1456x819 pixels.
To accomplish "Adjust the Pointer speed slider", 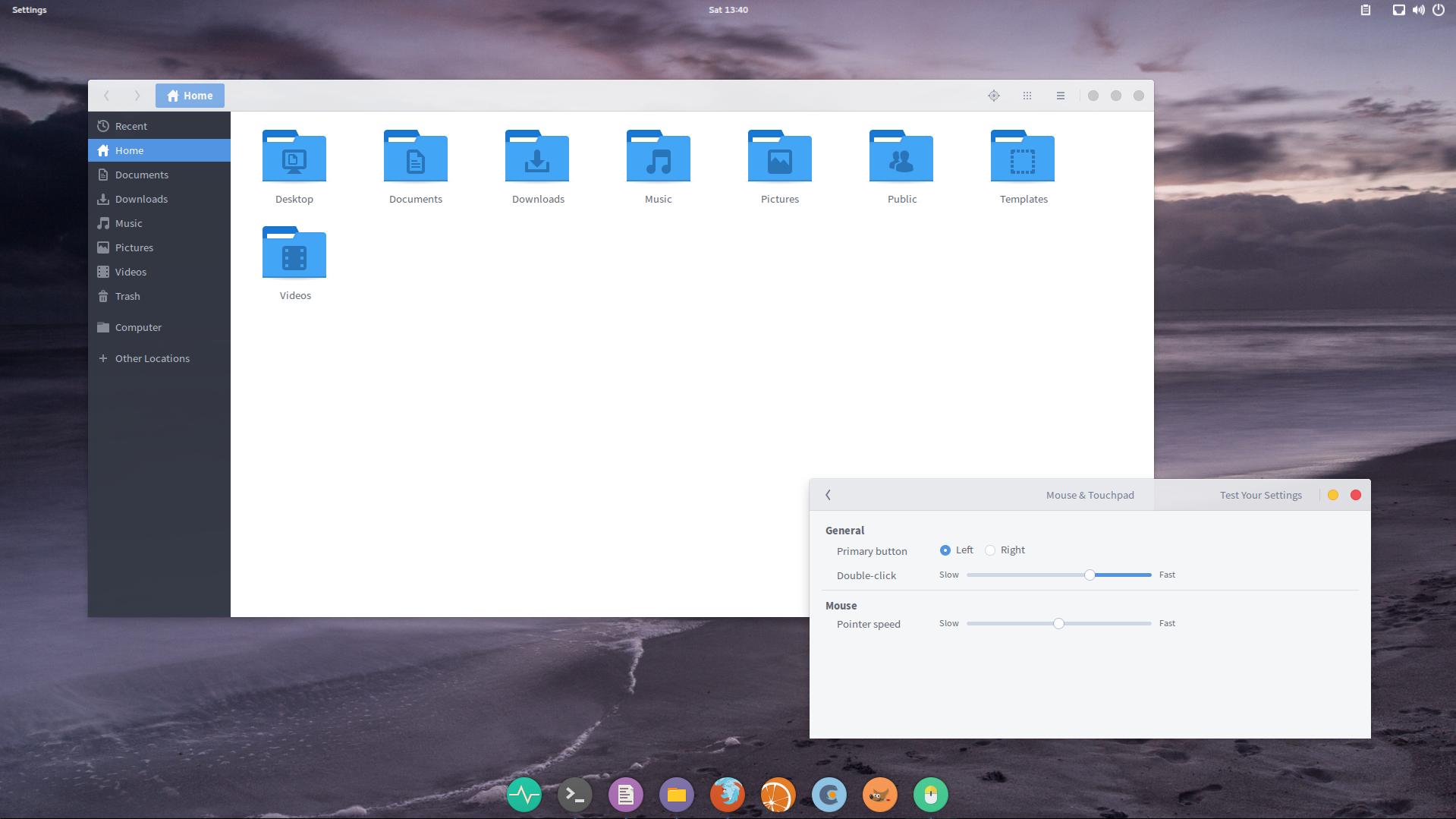I will click(x=1059, y=623).
